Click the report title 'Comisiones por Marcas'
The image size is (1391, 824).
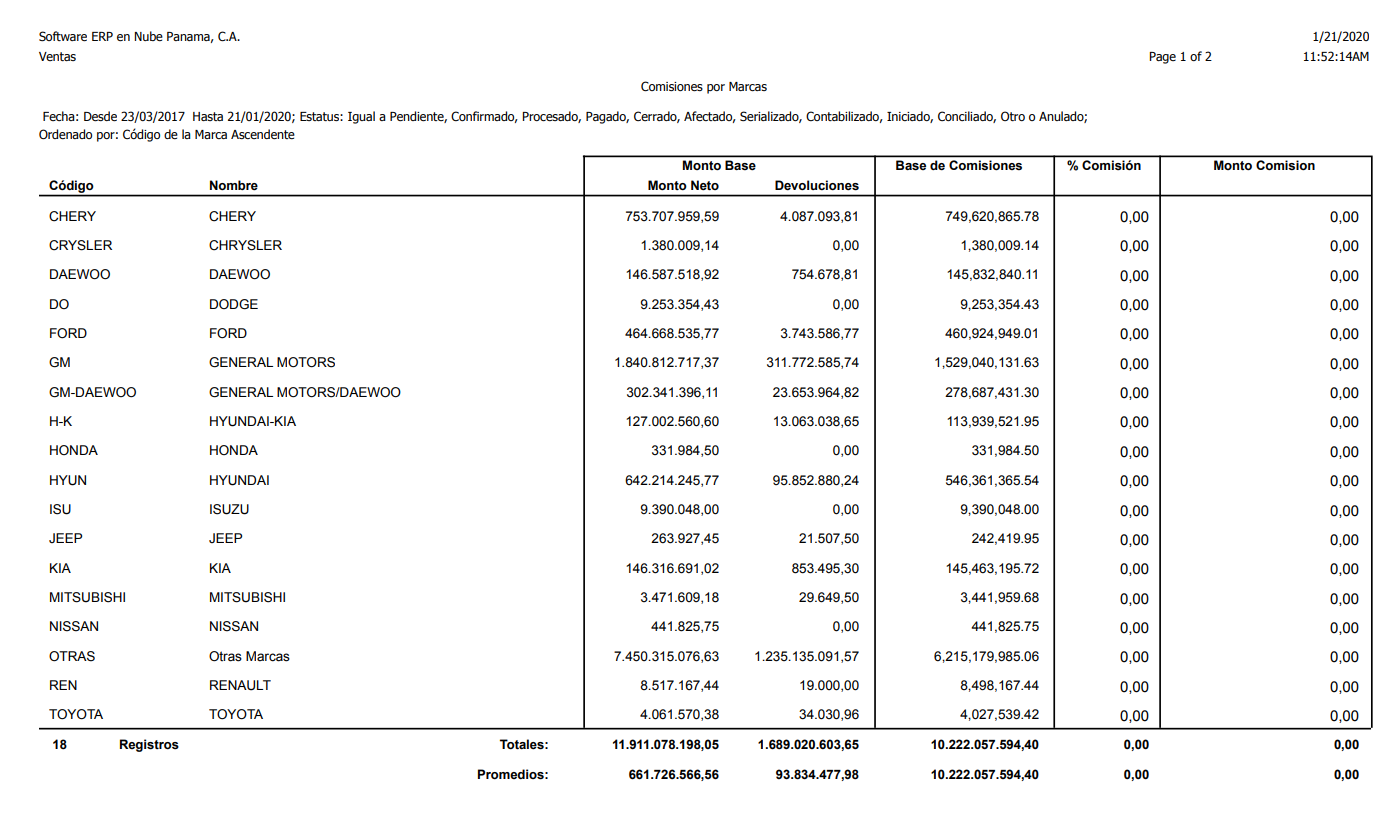click(x=704, y=87)
